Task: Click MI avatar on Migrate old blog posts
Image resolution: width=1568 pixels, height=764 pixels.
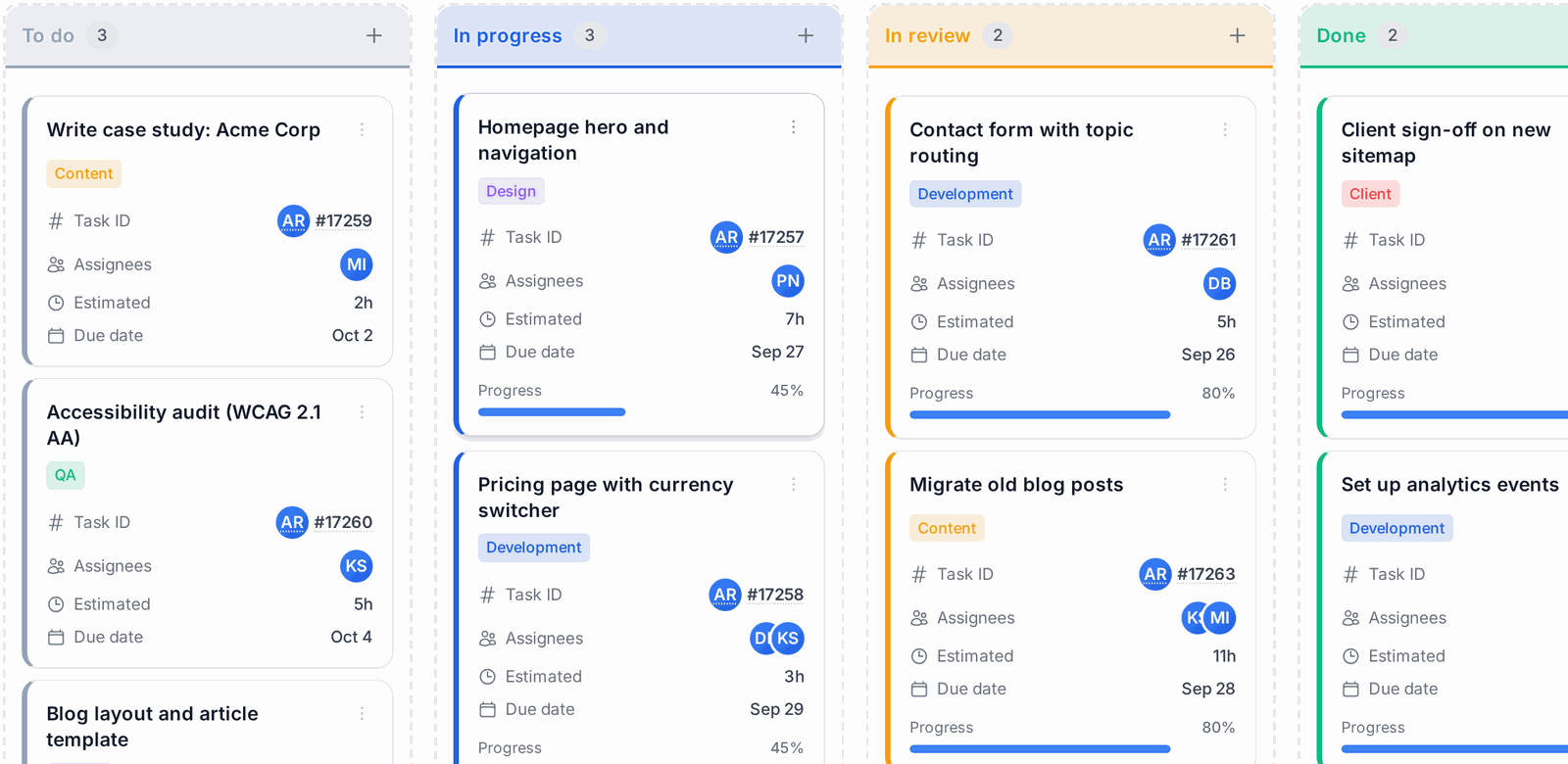Action: tap(1219, 618)
